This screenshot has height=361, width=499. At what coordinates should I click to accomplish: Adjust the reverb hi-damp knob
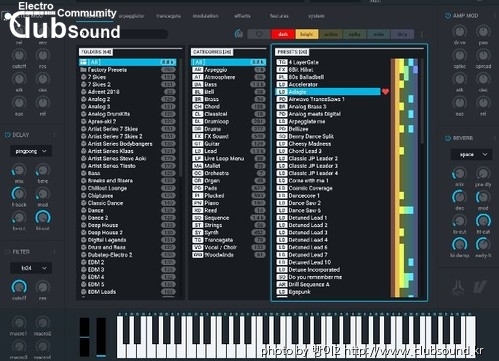click(459, 244)
